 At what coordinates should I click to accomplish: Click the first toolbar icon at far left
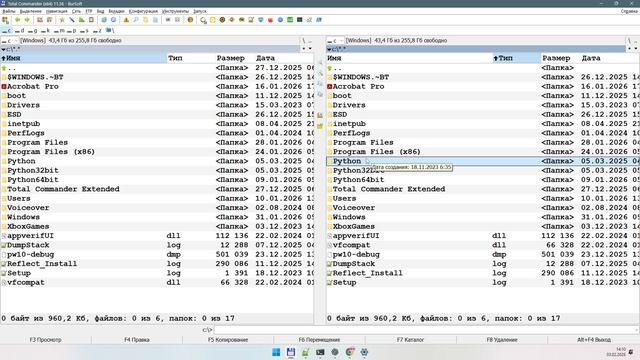coord(5,20)
